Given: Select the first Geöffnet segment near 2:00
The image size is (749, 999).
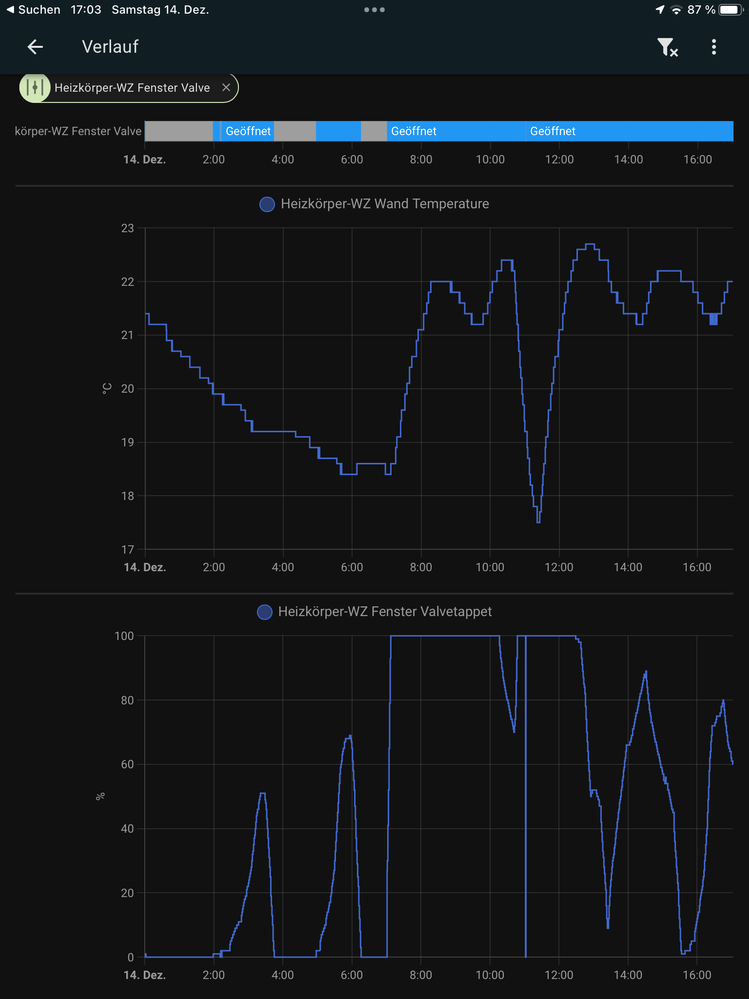Looking at the screenshot, I should [x=247, y=131].
